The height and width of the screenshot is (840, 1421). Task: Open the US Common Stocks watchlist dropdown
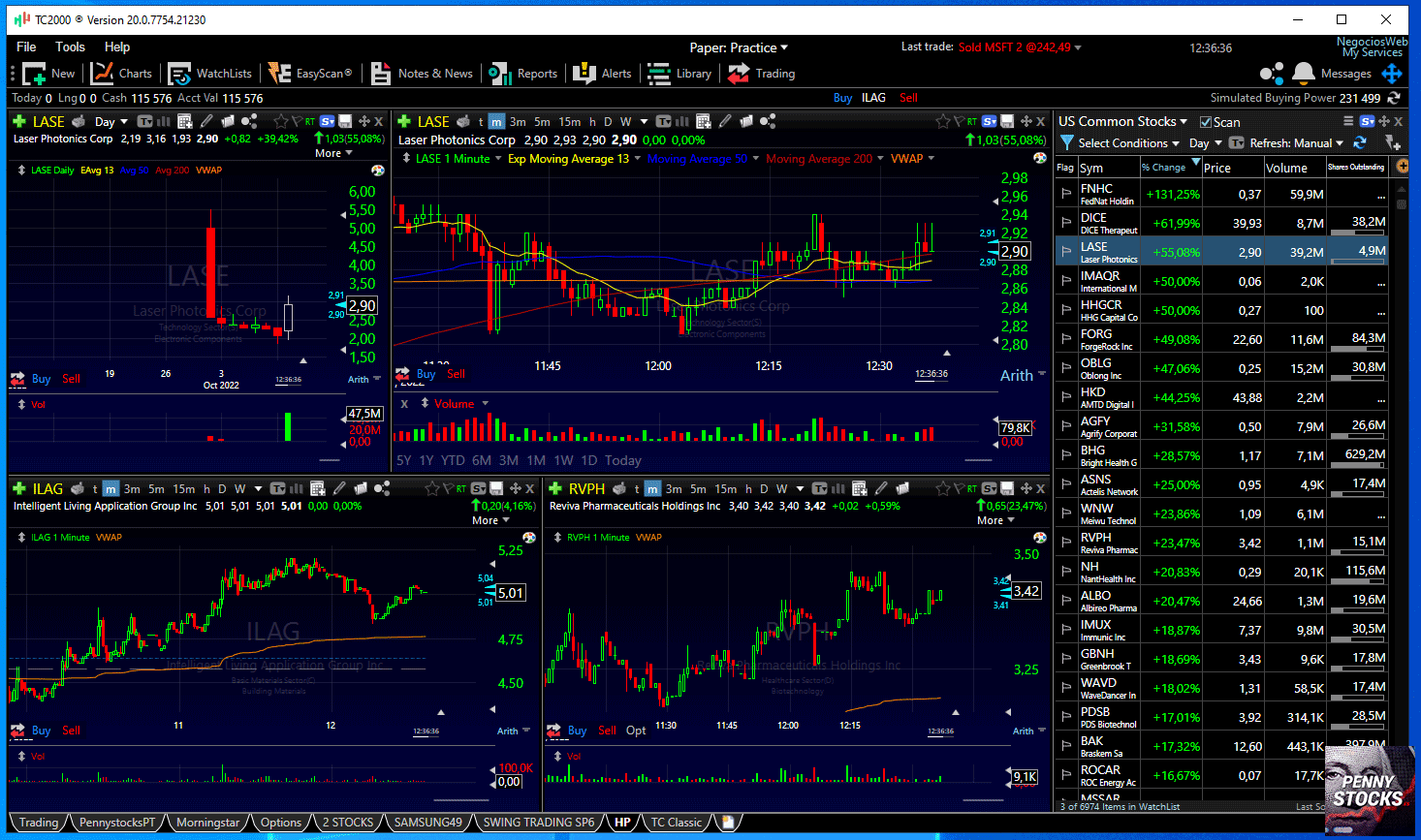click(x=1122, y=121)
